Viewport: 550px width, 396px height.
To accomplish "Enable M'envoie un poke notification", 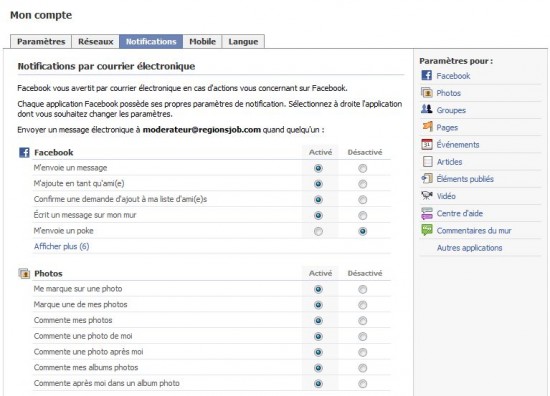I will pyautogui.click(x=318, y=231).
